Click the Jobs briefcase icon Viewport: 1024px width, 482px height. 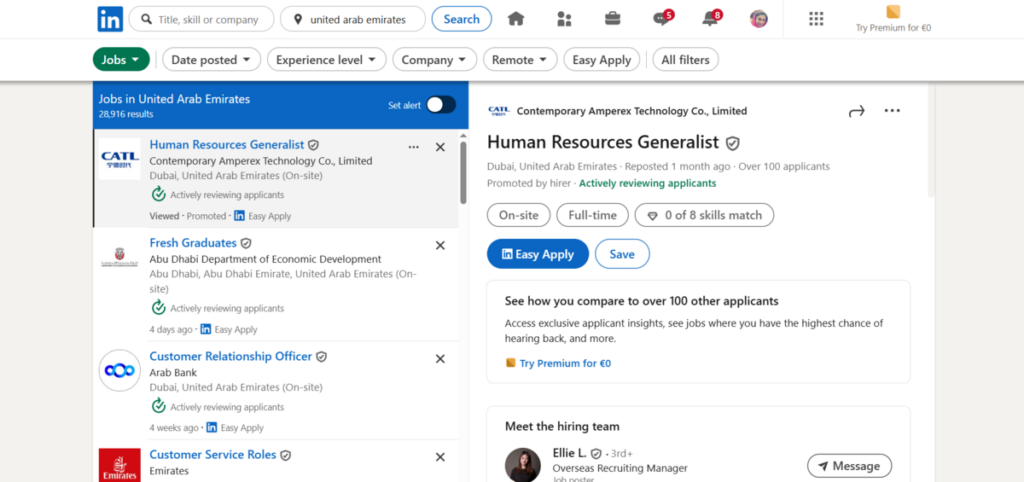point(612,19)
